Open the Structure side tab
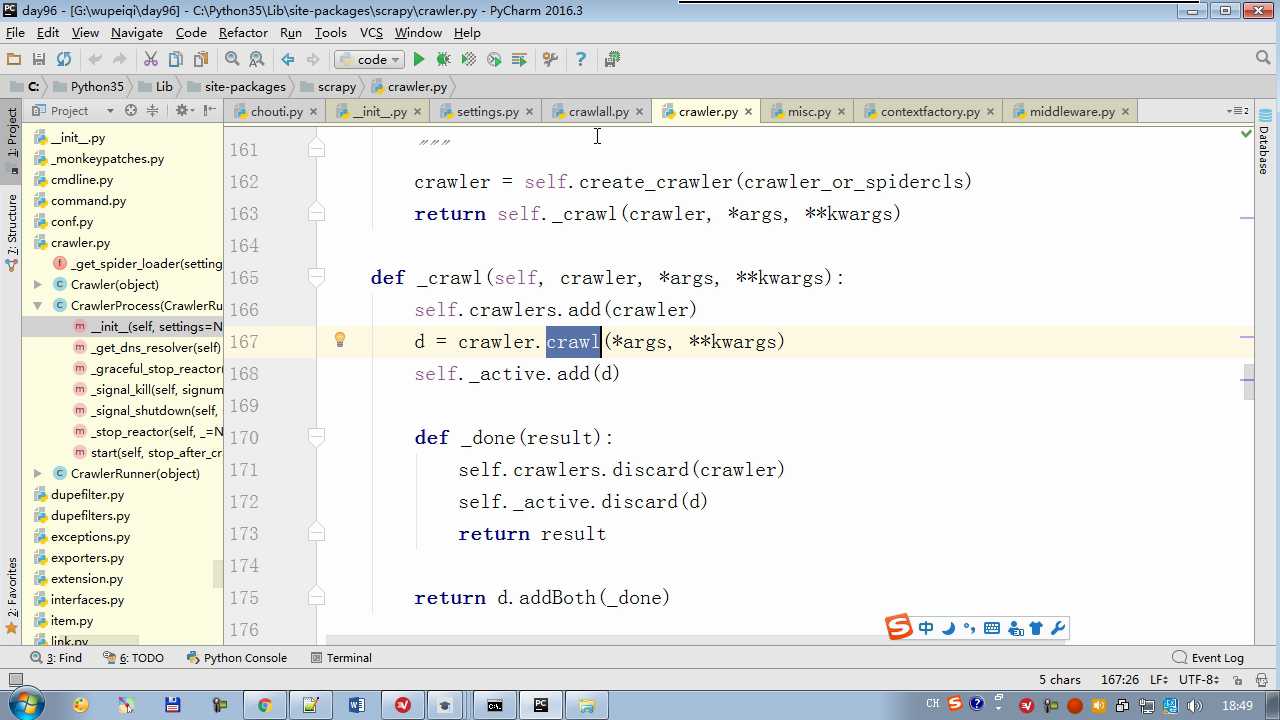Viewport: 1280px width, 720px height. tap(12, 232)
